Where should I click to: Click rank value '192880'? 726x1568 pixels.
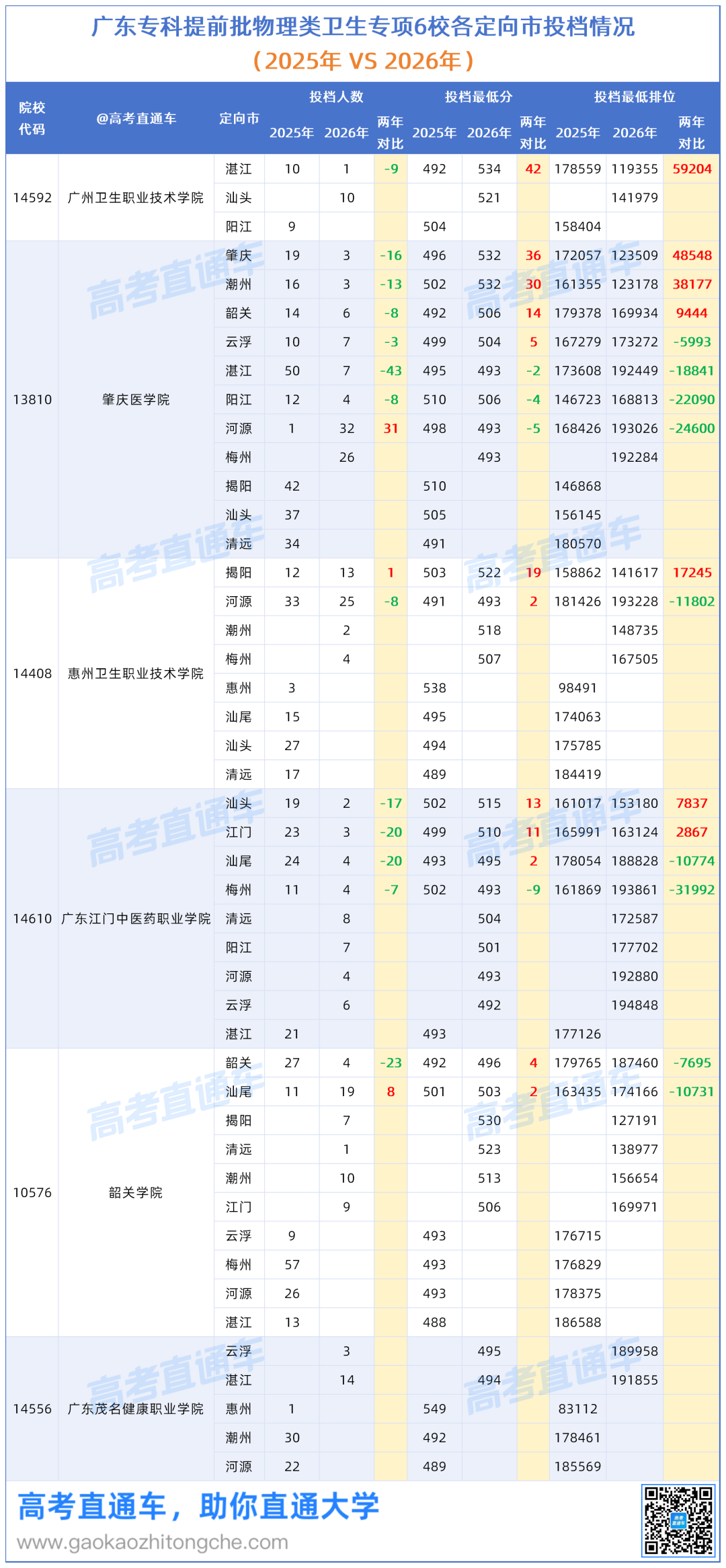pyautogui.click(x=635, y=977)
